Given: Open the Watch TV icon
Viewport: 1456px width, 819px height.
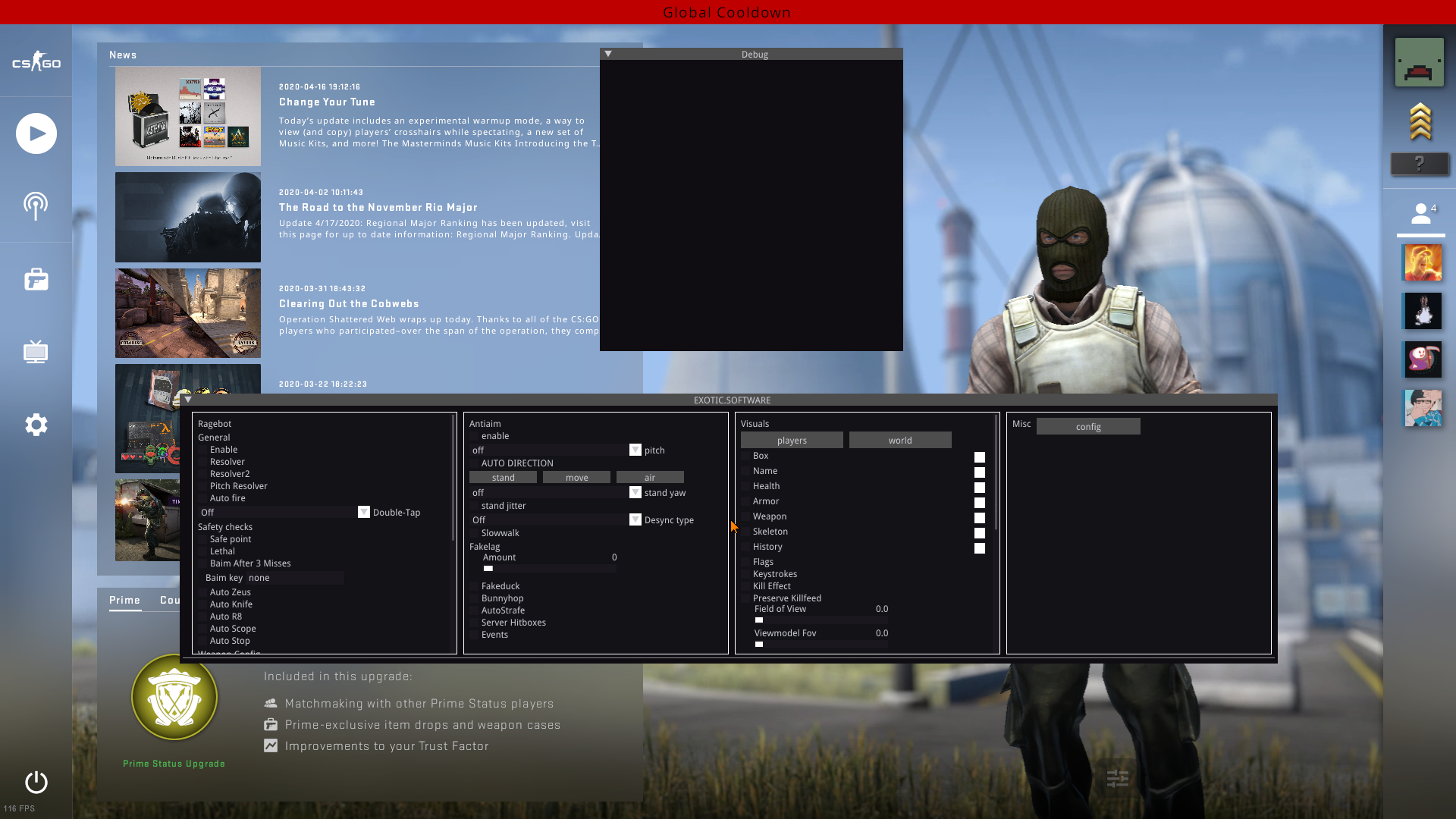Looking at the screenshot, I should pos(36,352).
